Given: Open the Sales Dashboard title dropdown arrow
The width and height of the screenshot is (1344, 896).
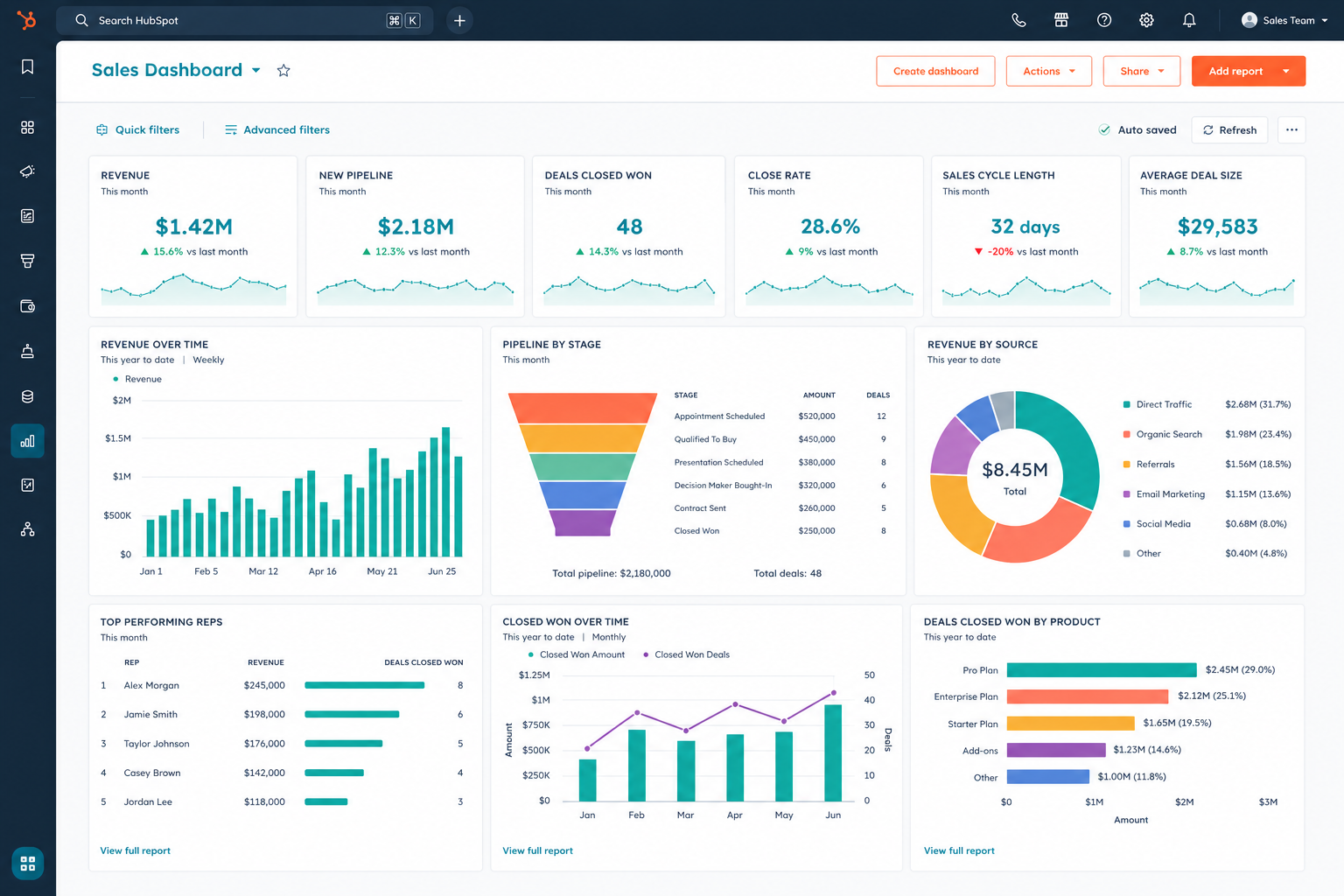Looking at the screenshot, I should [x=256, y=70].
